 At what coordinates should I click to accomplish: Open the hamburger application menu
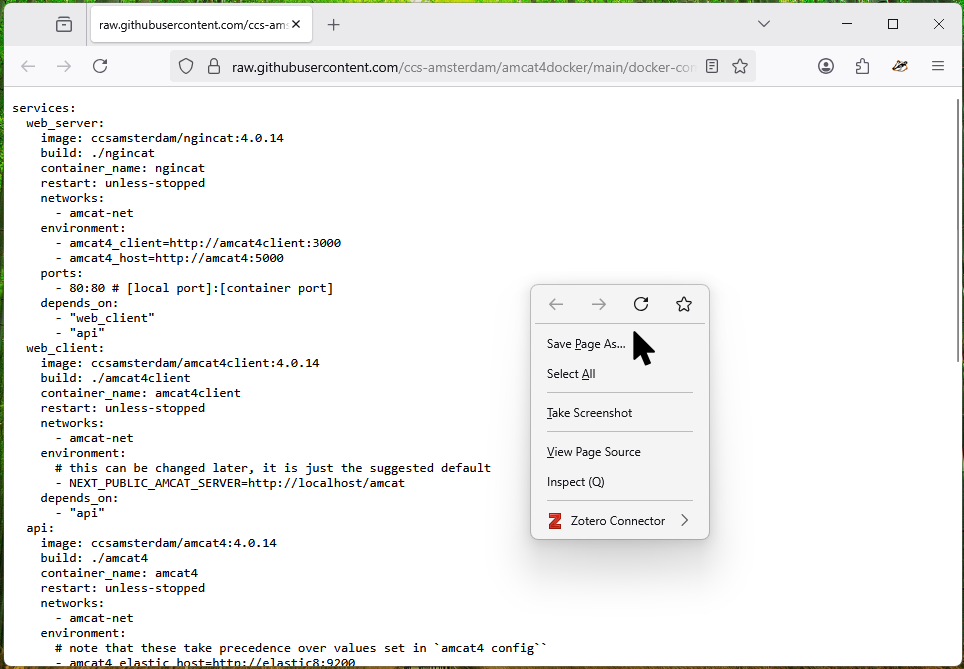pos(938,66)
